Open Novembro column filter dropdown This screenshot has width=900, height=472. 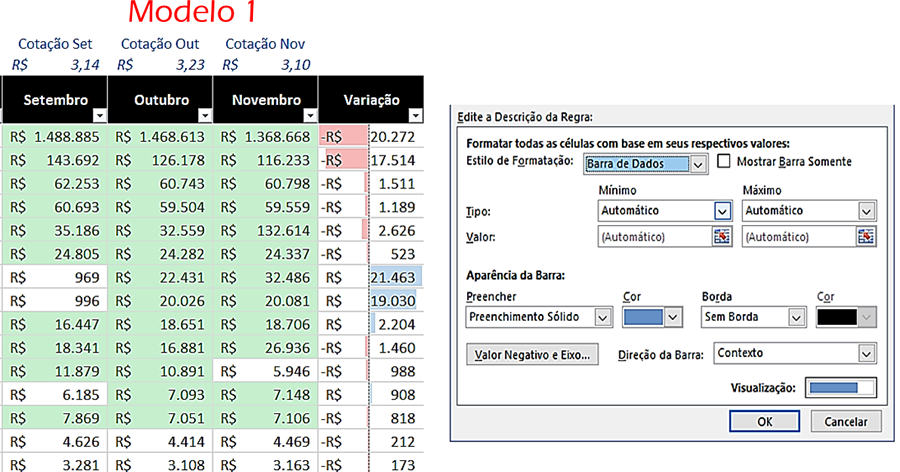pyautogui.click(x=310, y=115)
